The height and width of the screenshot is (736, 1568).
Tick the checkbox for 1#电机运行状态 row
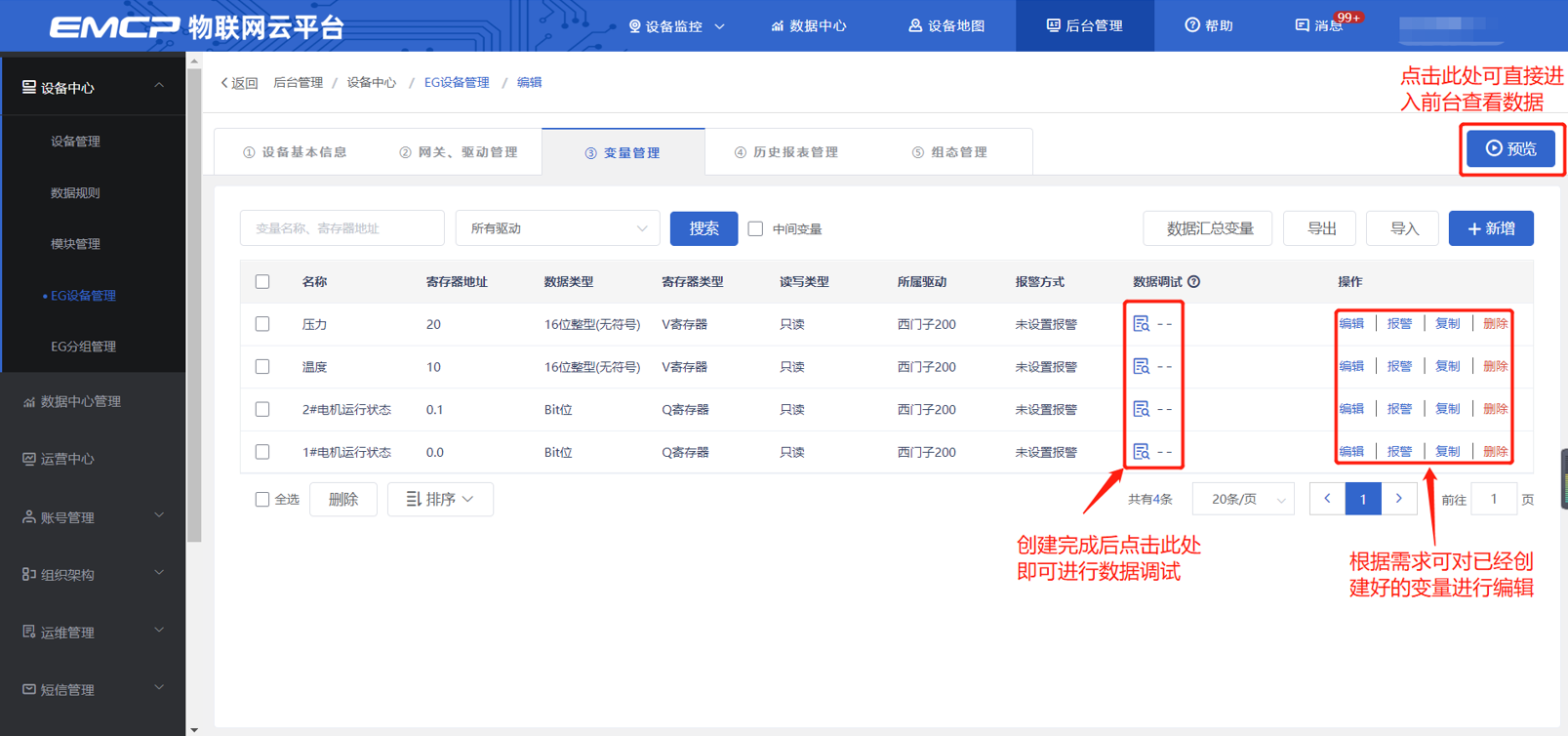(262, 453)
